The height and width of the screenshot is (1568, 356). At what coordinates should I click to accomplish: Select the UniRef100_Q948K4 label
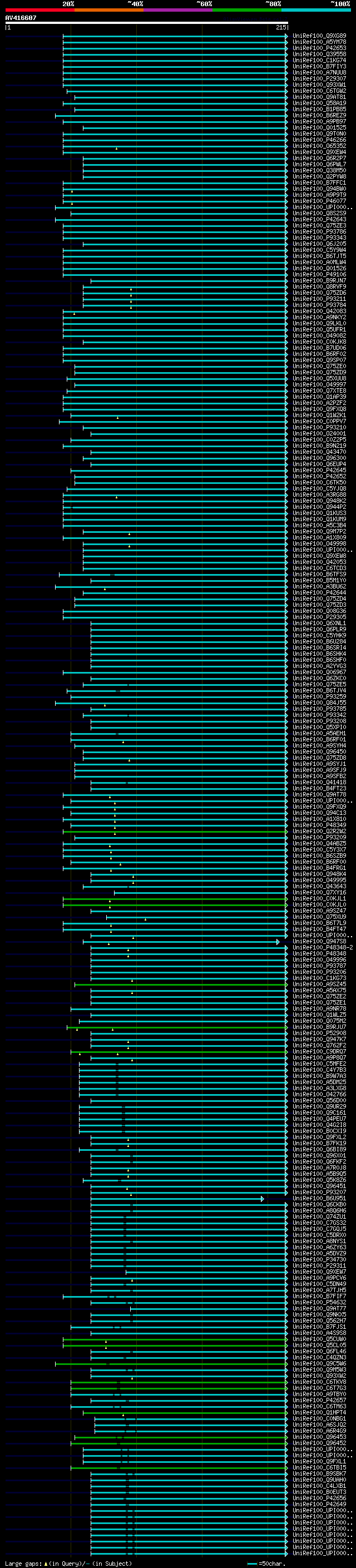coord(319,874)
